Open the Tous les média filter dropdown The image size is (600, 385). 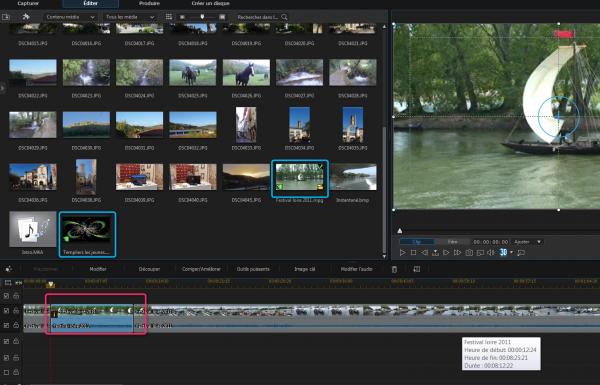pyautogui.click(x=130, y=17)
